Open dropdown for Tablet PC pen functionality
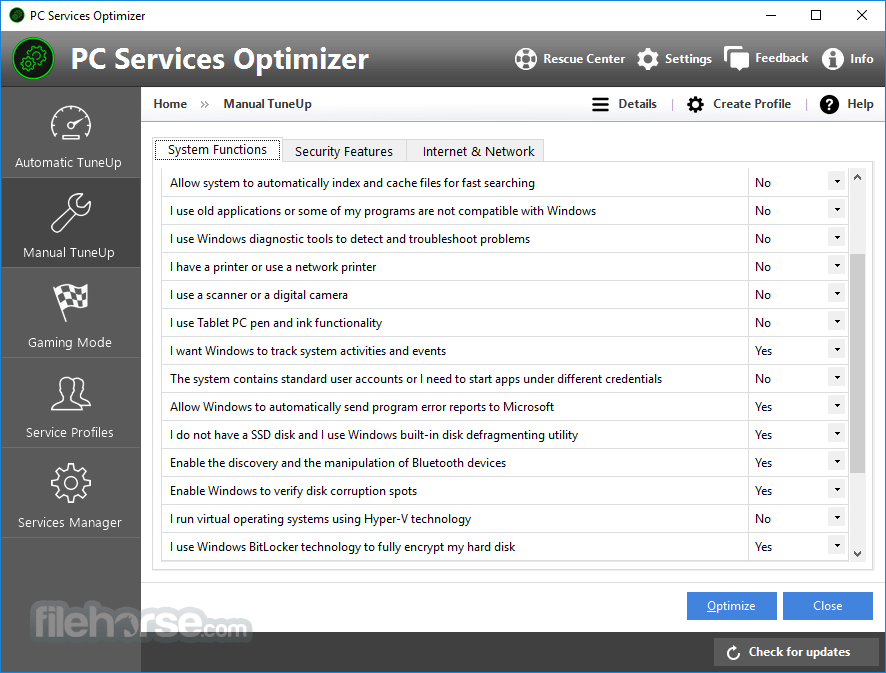This screenshot has width=886, height=673. [837, 322]
